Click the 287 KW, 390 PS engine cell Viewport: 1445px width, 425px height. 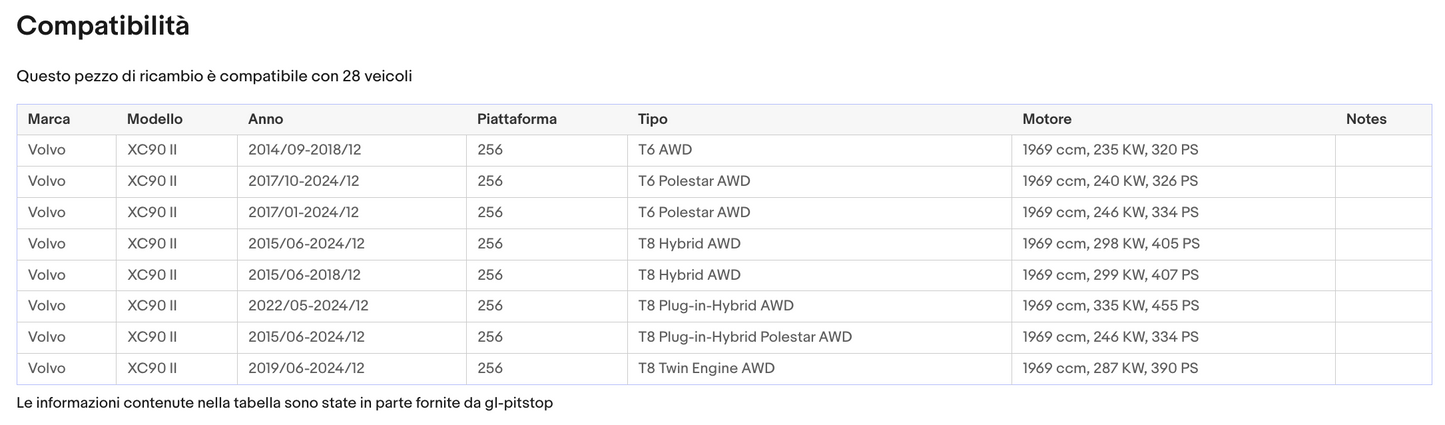coord(1109,368)
